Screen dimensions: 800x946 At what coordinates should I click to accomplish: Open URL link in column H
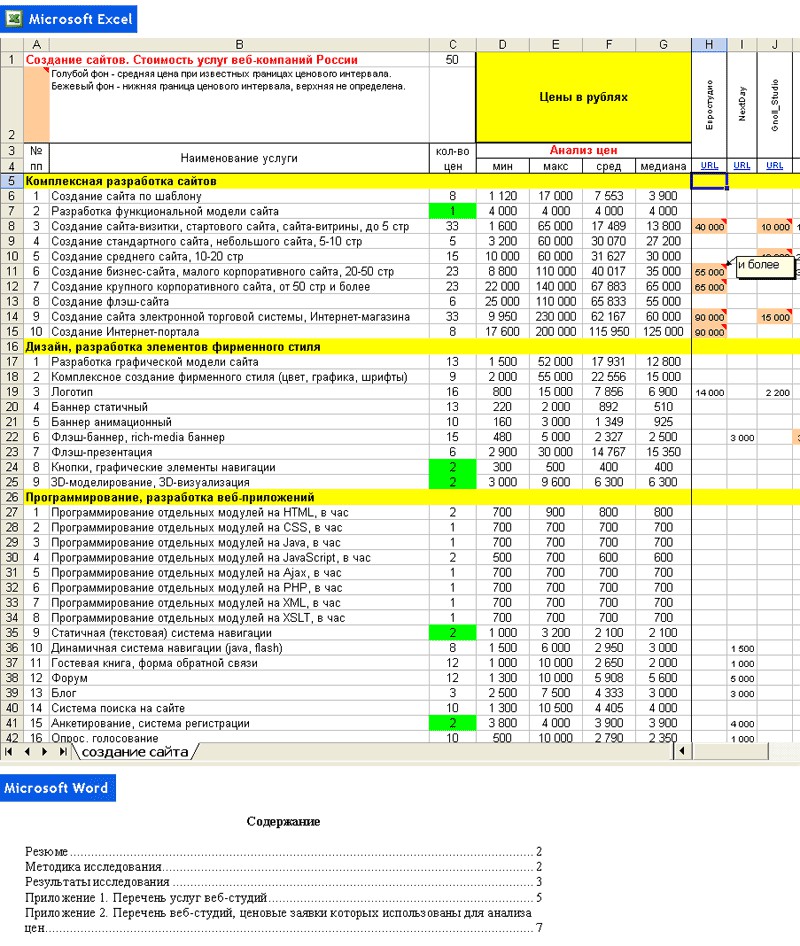click(x=709, y=165)
